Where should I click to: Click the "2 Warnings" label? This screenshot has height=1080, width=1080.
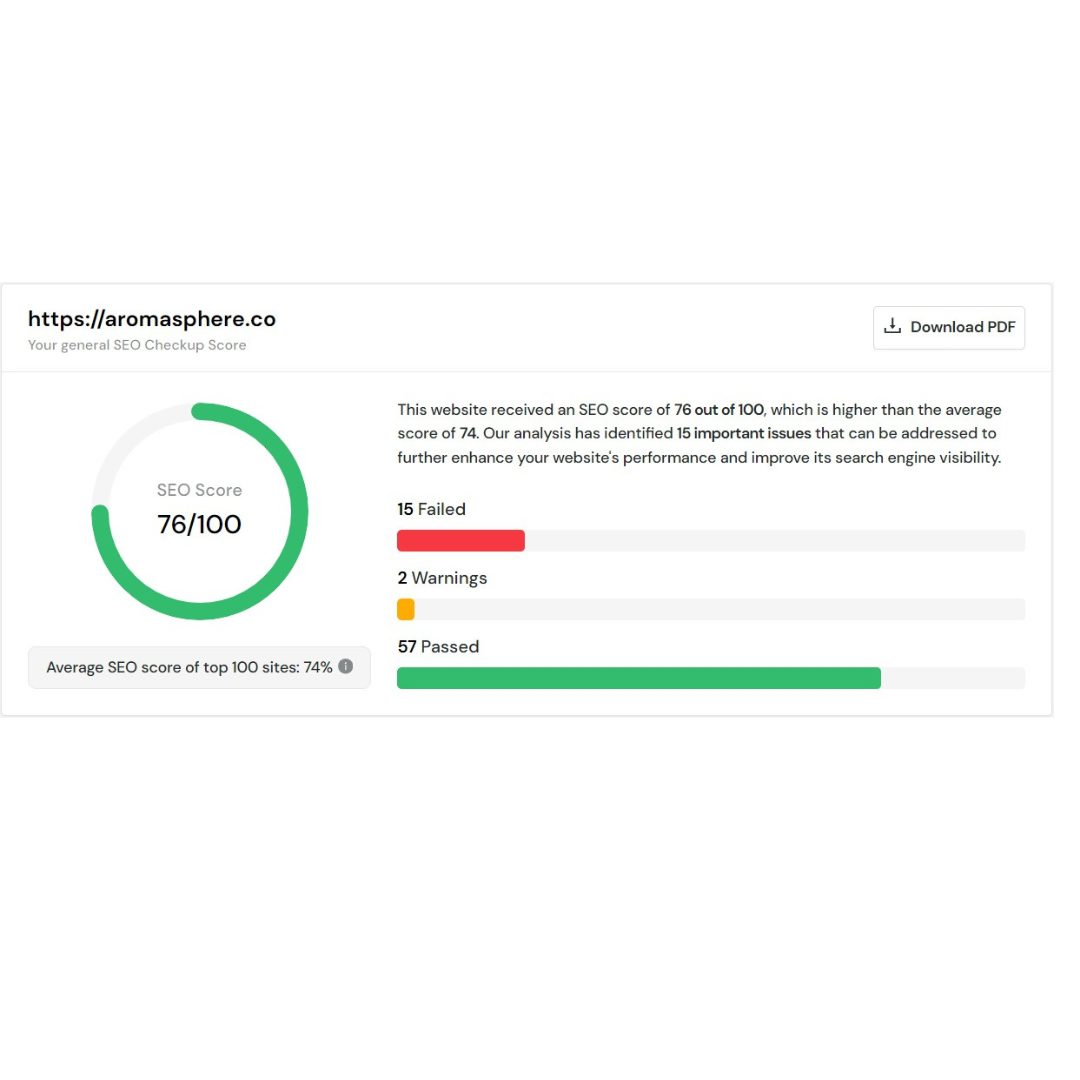(x=442, y=578)
